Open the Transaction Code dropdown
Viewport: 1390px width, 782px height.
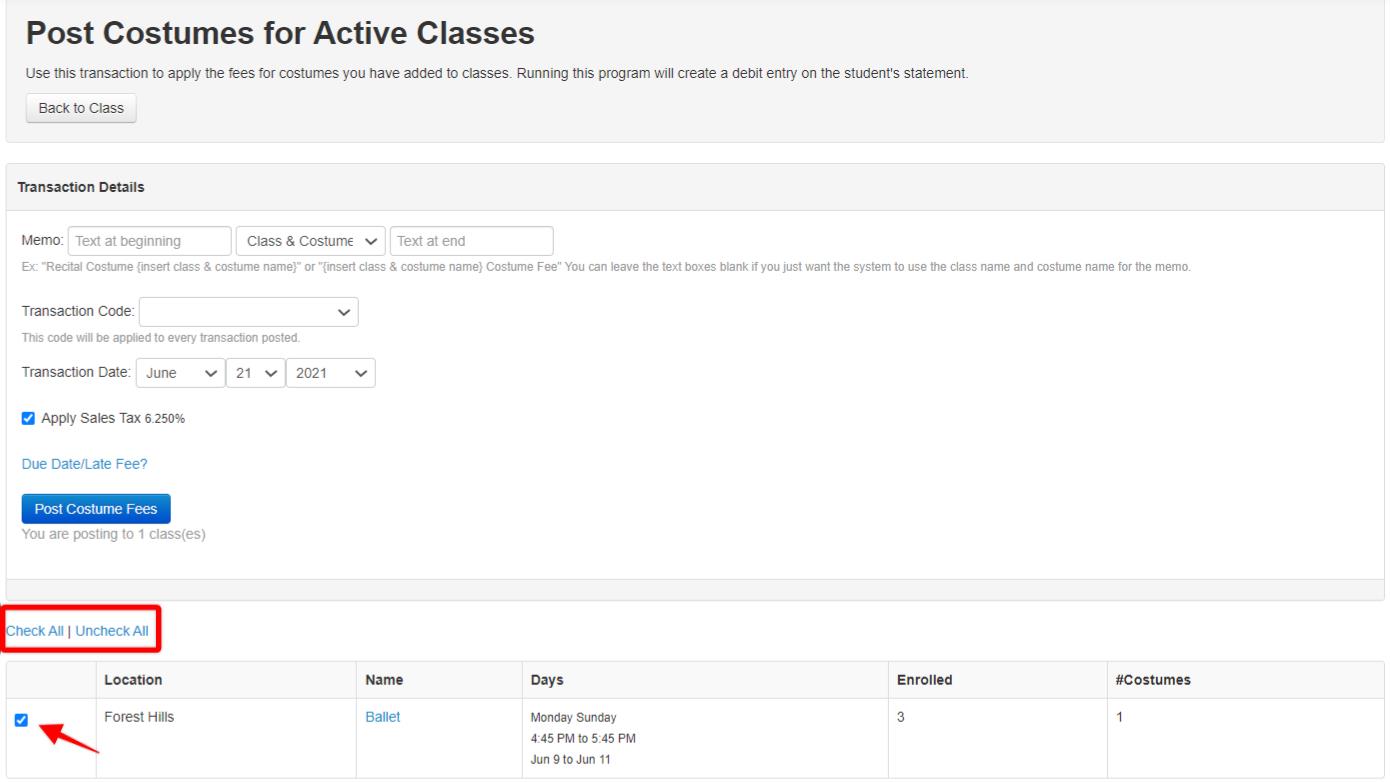(x=249, y=312)
